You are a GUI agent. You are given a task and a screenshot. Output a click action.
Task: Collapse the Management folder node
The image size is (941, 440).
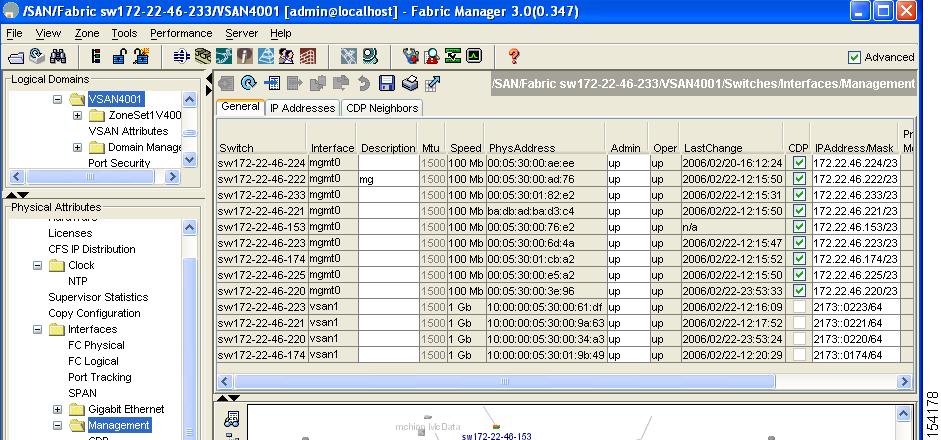(x=58, y=425)
